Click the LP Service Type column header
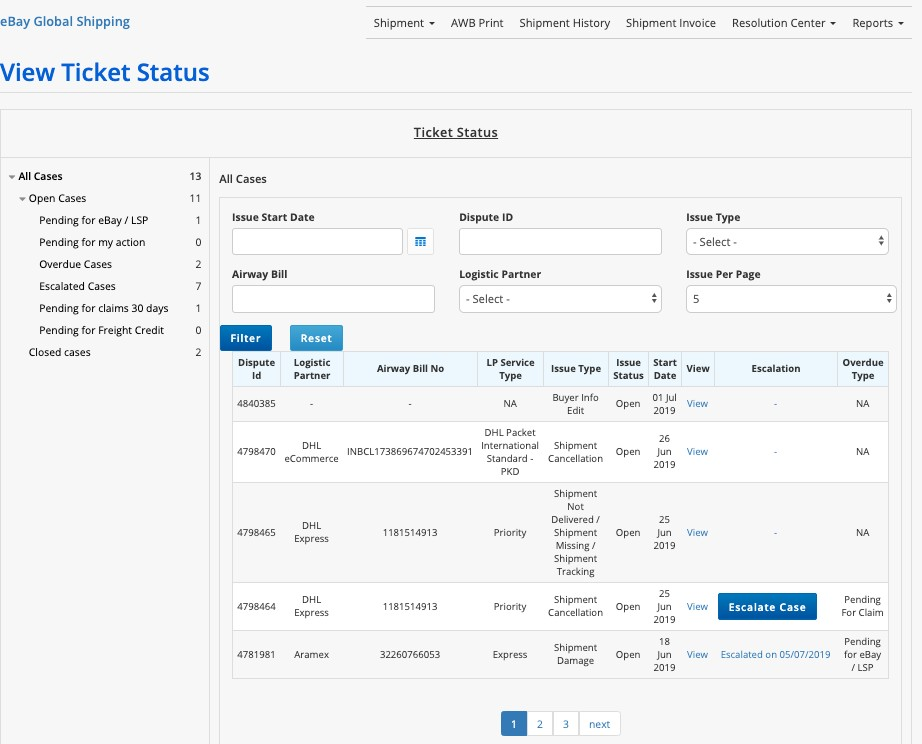 [x=510, y=369]
